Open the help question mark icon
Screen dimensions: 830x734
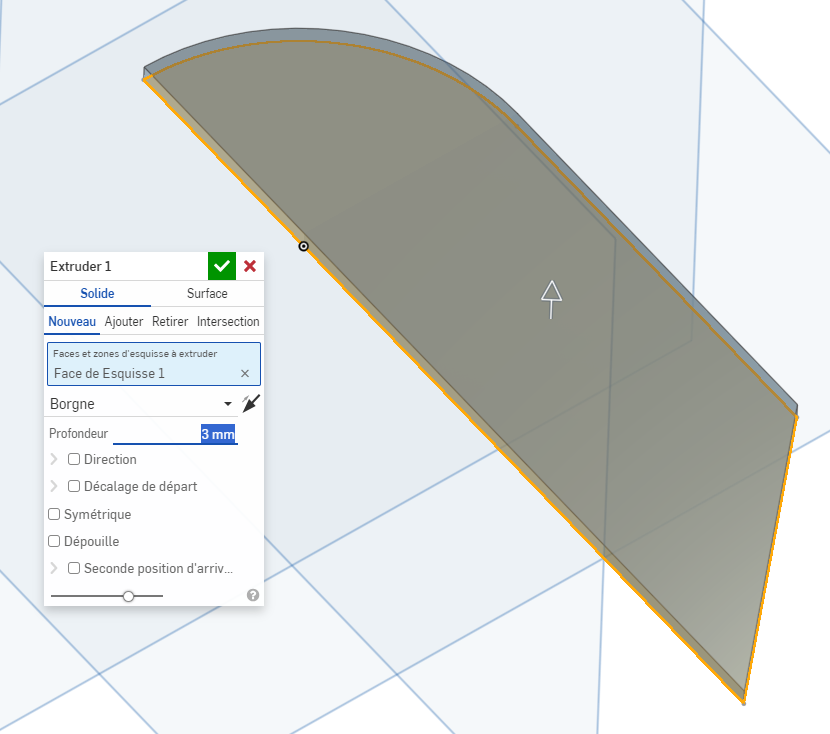pyautogui.click(x=253, y=595)
